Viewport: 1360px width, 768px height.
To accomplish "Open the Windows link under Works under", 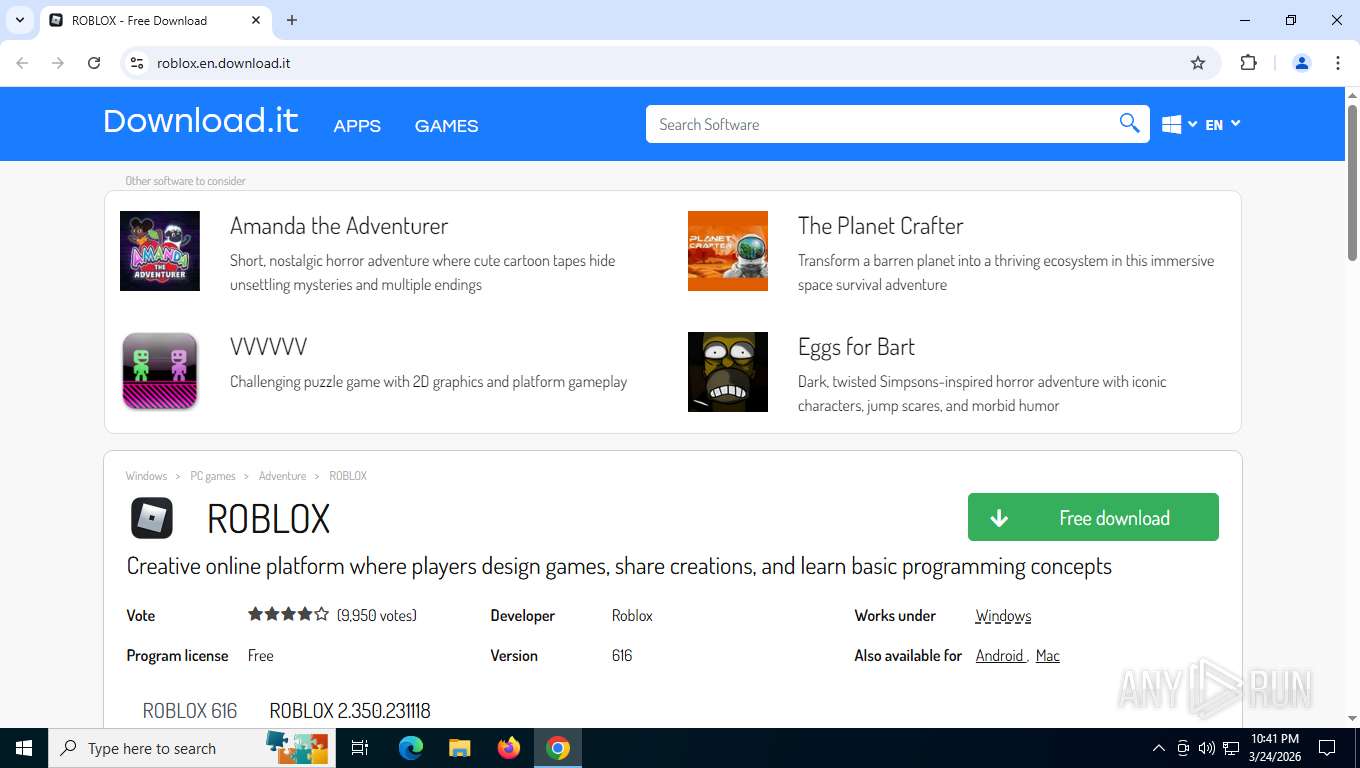I will click(1003, 616).
